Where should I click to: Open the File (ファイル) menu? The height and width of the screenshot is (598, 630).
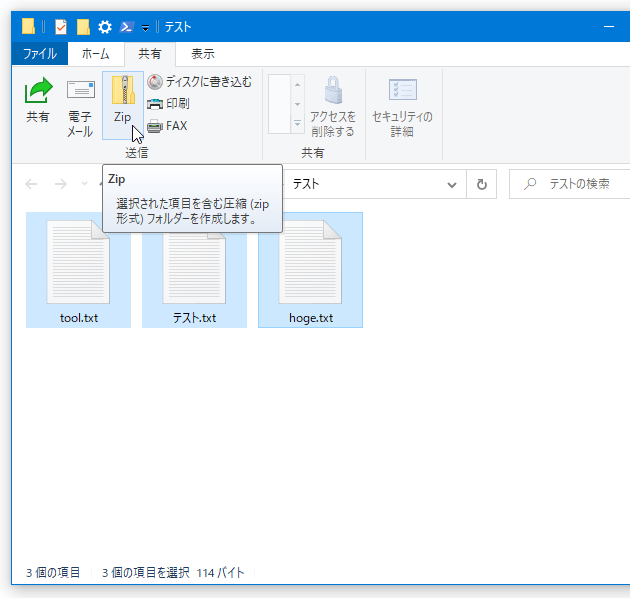click(39, 53)
